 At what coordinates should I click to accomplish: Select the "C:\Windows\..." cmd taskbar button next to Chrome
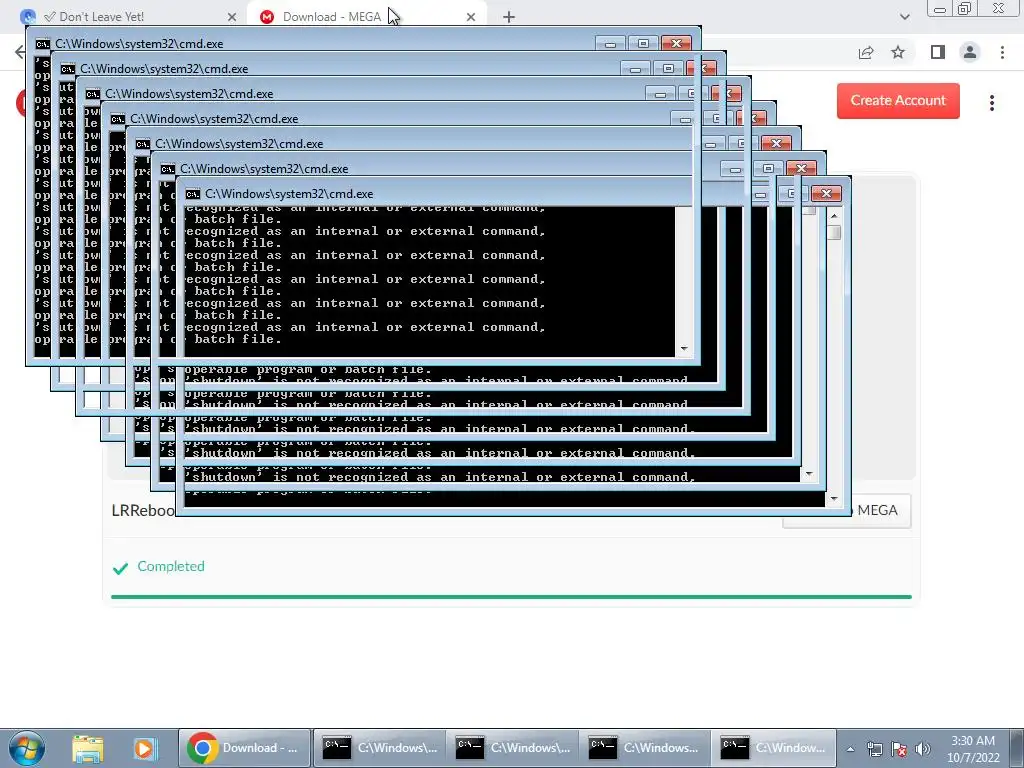tap(378, 748)
